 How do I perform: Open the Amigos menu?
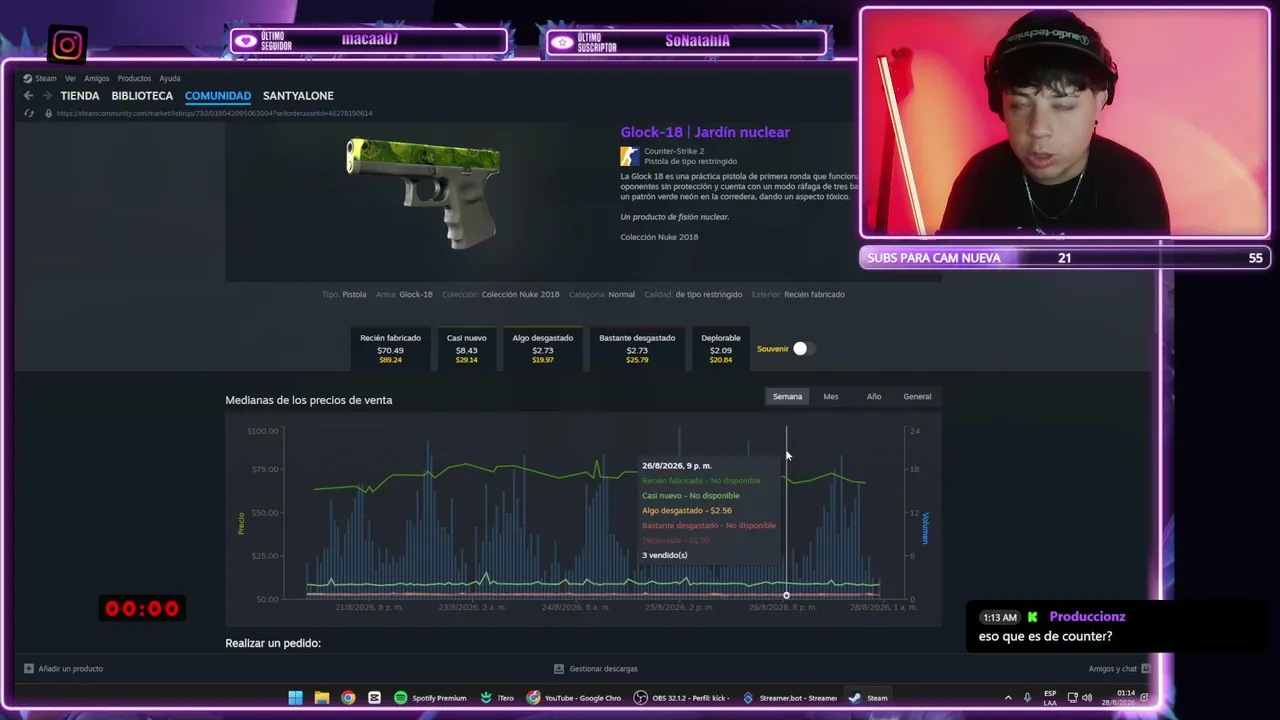click(97, 79)
